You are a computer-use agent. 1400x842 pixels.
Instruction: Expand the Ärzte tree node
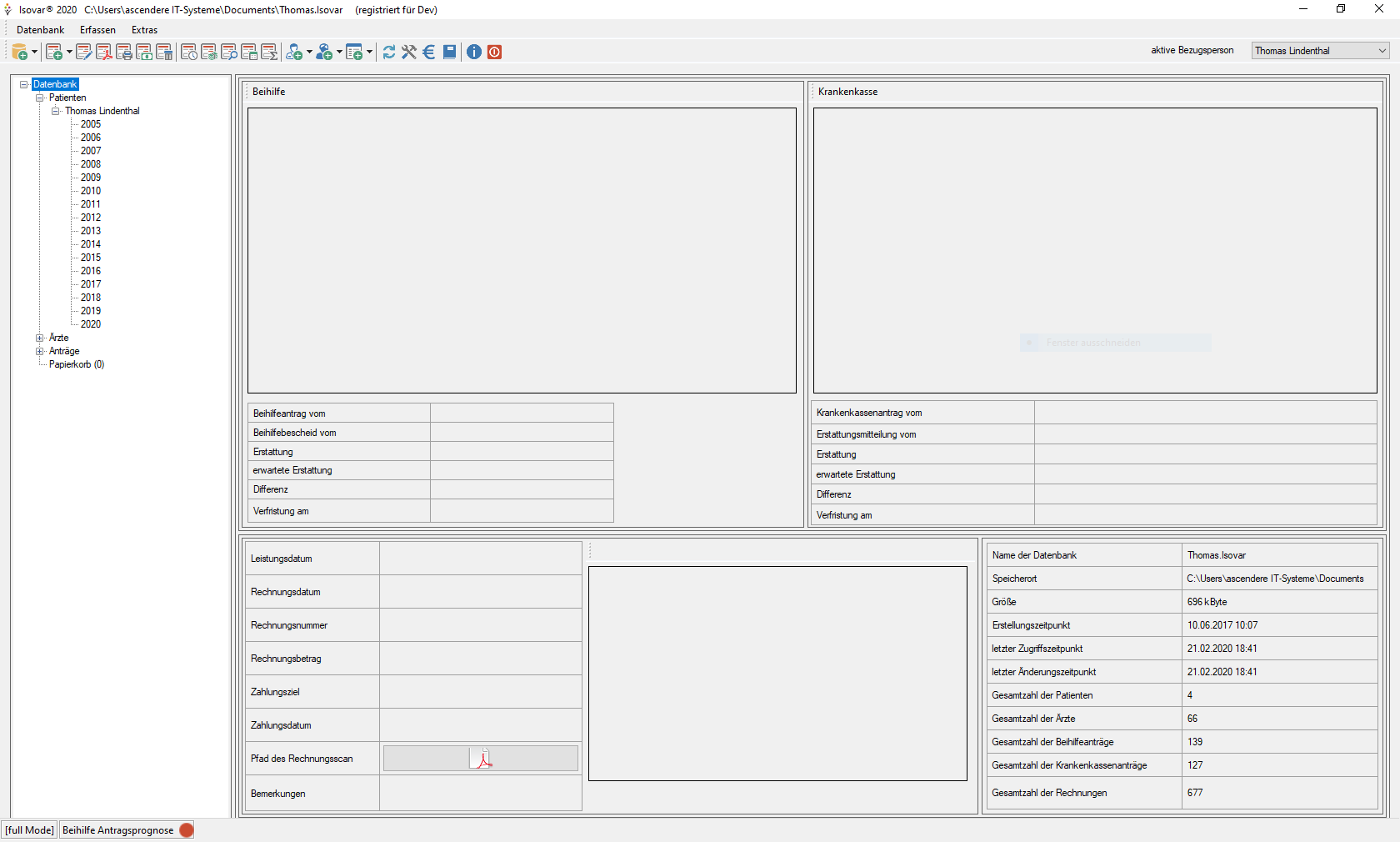39,338
